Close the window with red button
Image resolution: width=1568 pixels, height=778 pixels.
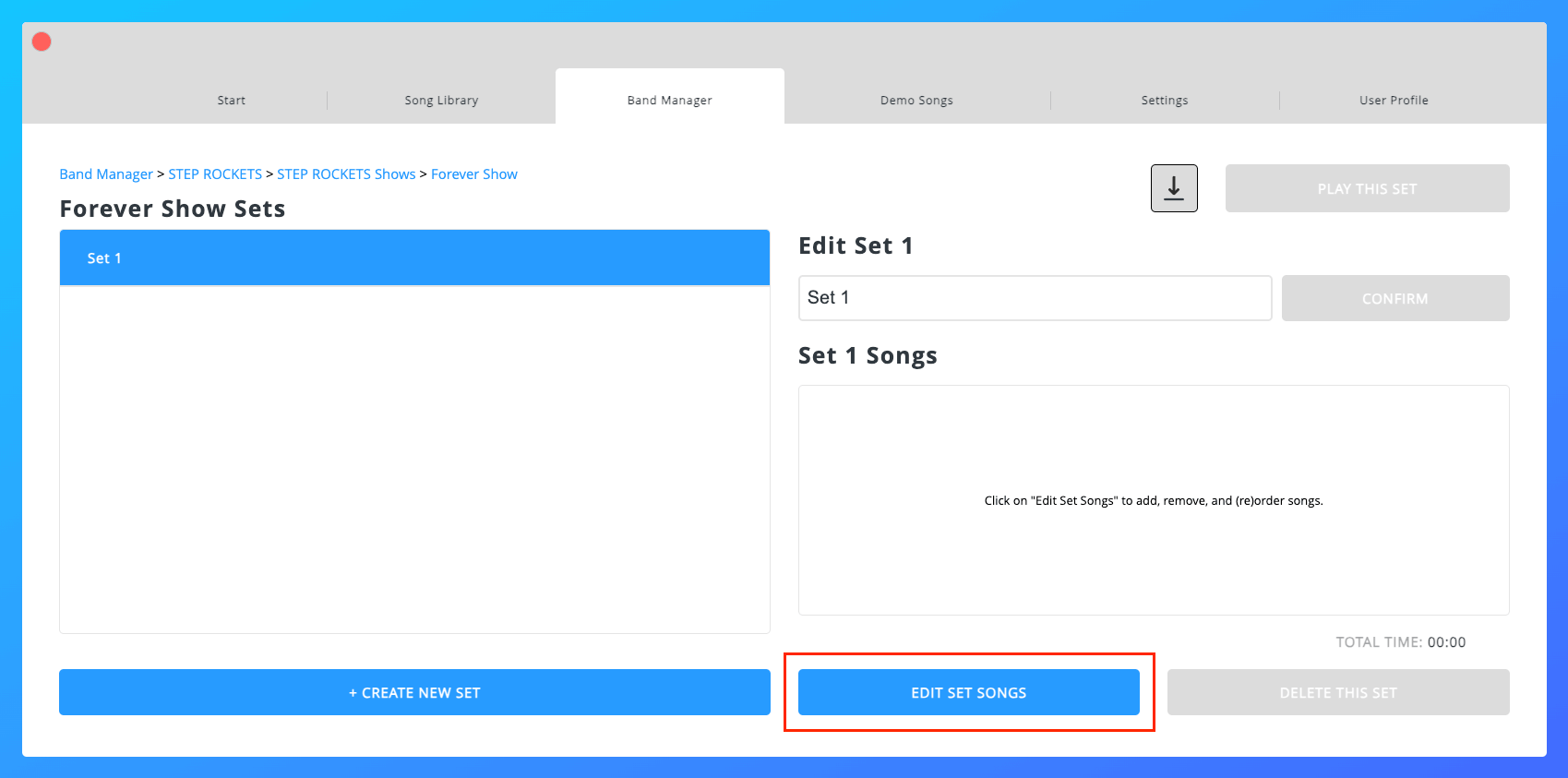point(42,42)
